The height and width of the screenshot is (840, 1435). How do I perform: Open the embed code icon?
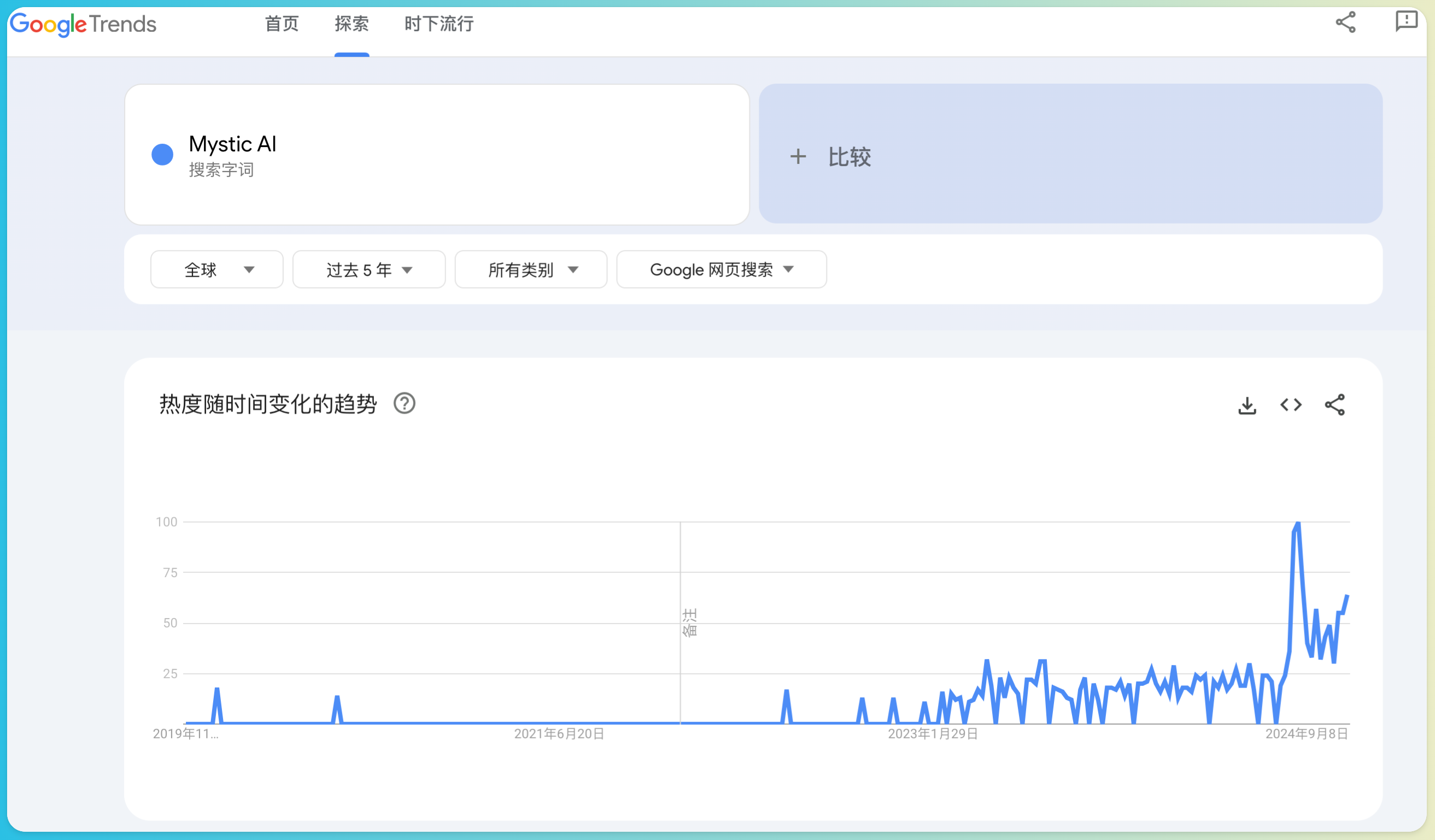point(1291,404)
